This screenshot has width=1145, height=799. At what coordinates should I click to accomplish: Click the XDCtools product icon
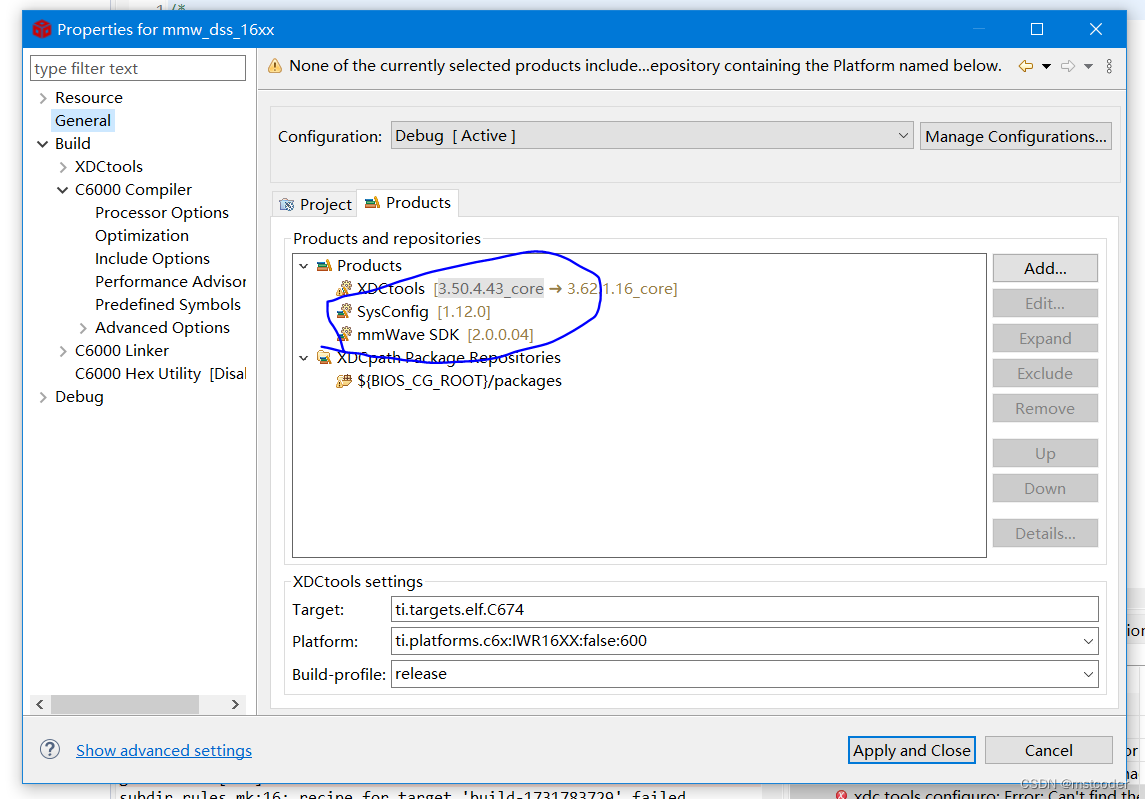tap(344, 288)
